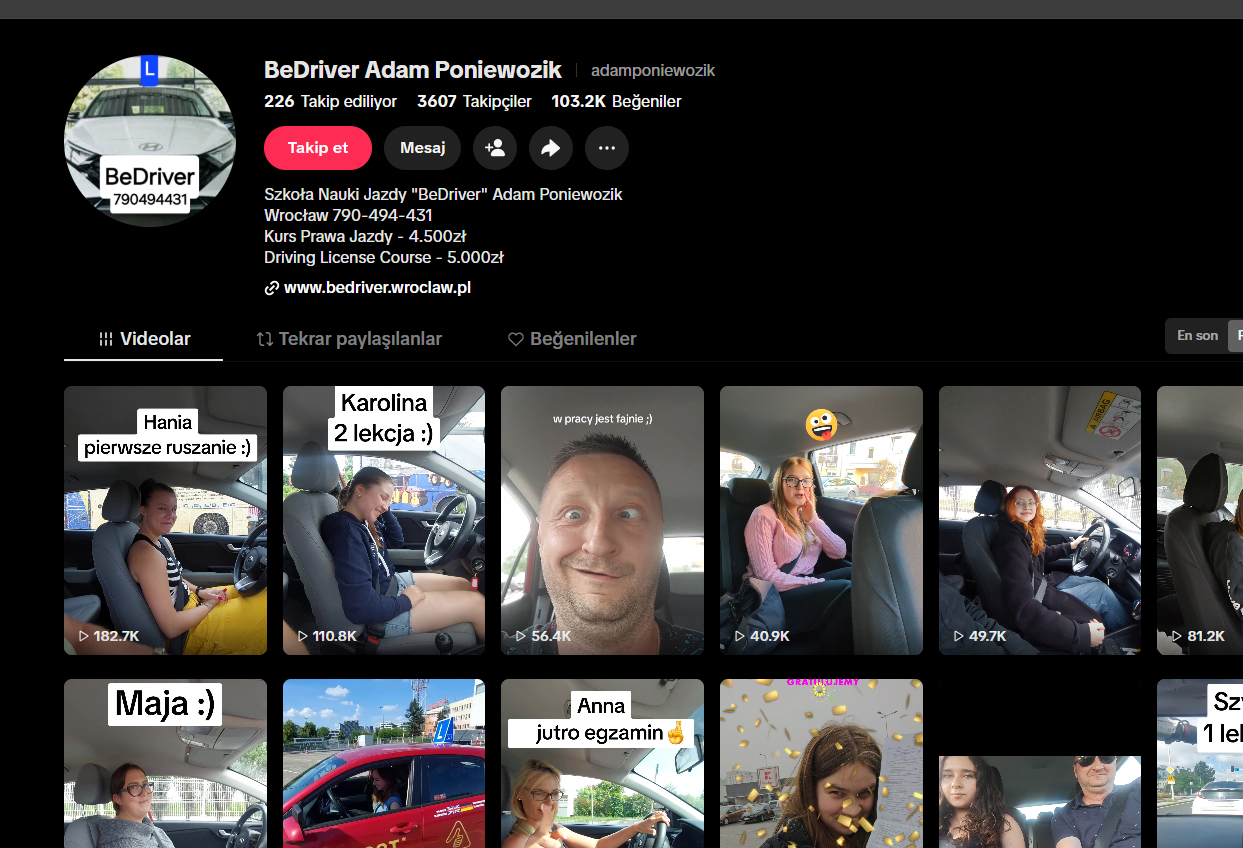The width and height of the screenshot is (1243, 848).
Task: Switch to the Beğenilenler tab
Action: 572,339
